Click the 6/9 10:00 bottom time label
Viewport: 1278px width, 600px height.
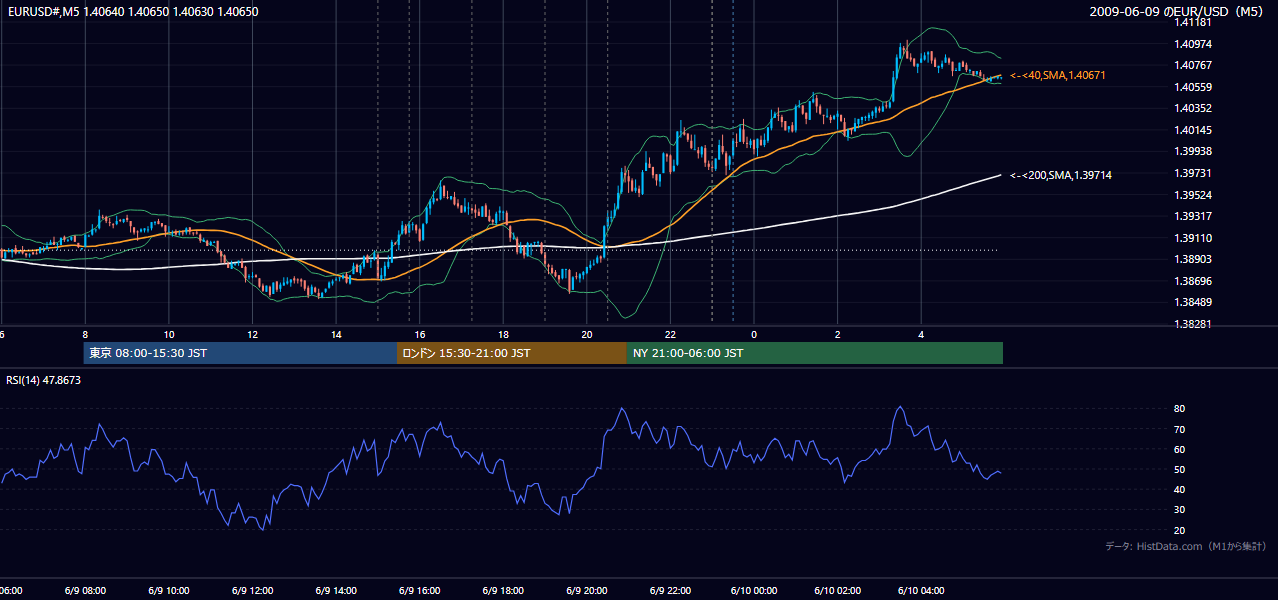click(x=169, y=590)
